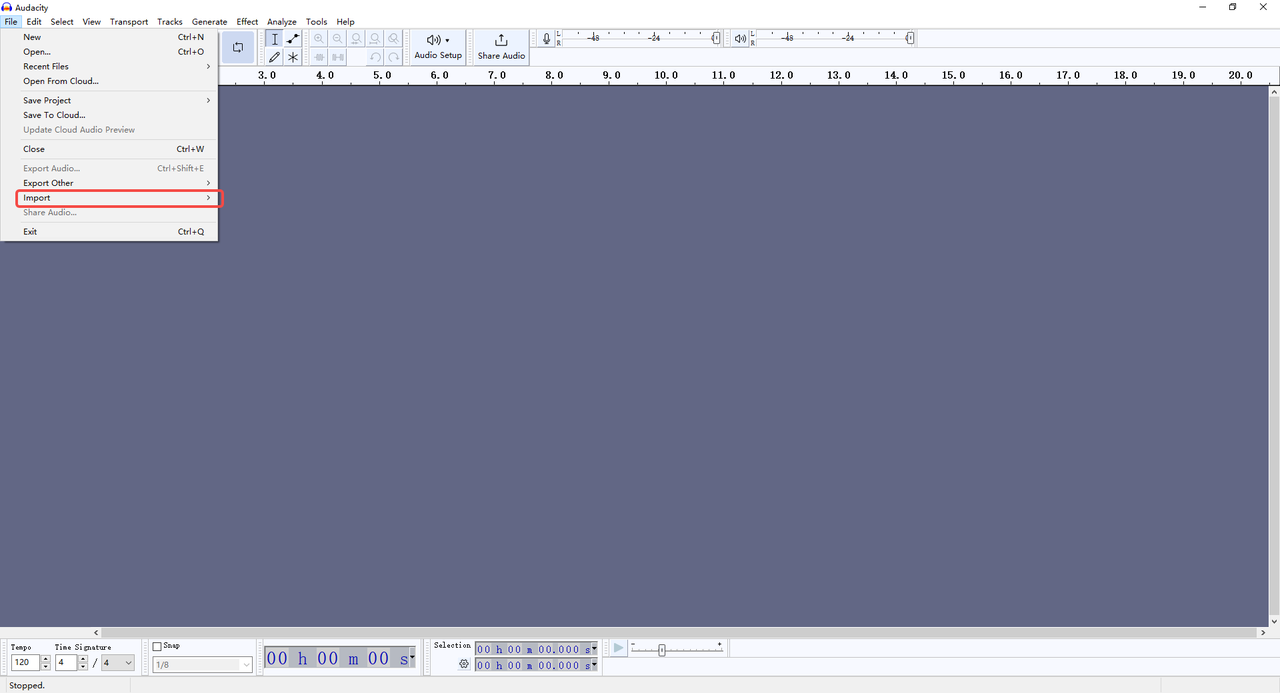Expand the Save Project submenu
This screenshot has width=1280, height=693.
tap(111, 101)
